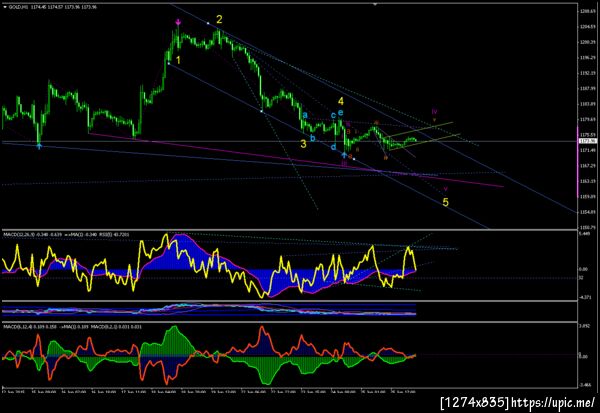Select the blue sub-wave label d

[333, 147]
